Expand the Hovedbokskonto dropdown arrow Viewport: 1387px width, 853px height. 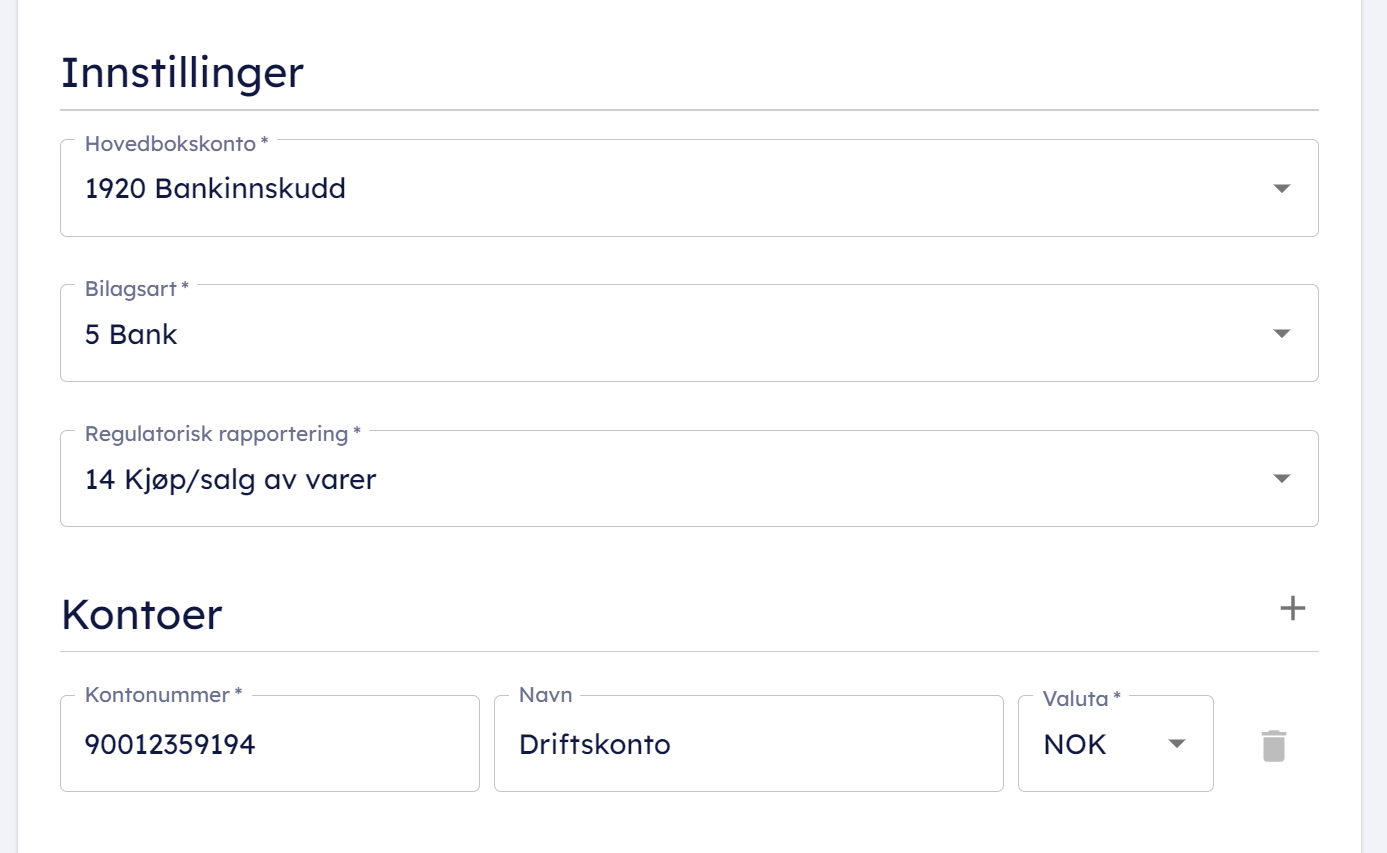pos(1281,189)
